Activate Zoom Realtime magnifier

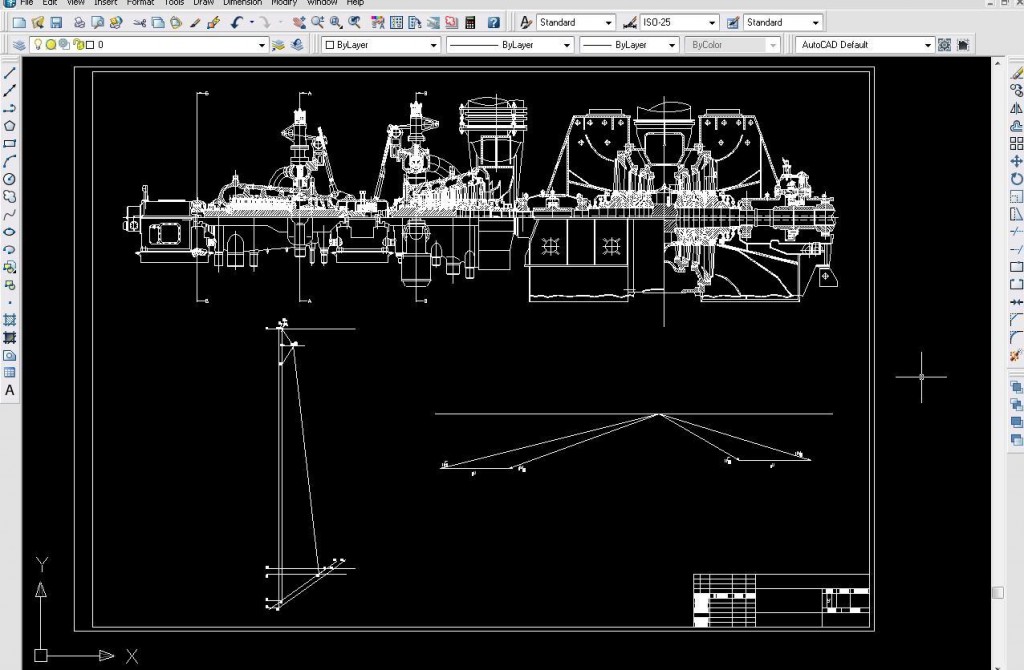coord(317,23)
